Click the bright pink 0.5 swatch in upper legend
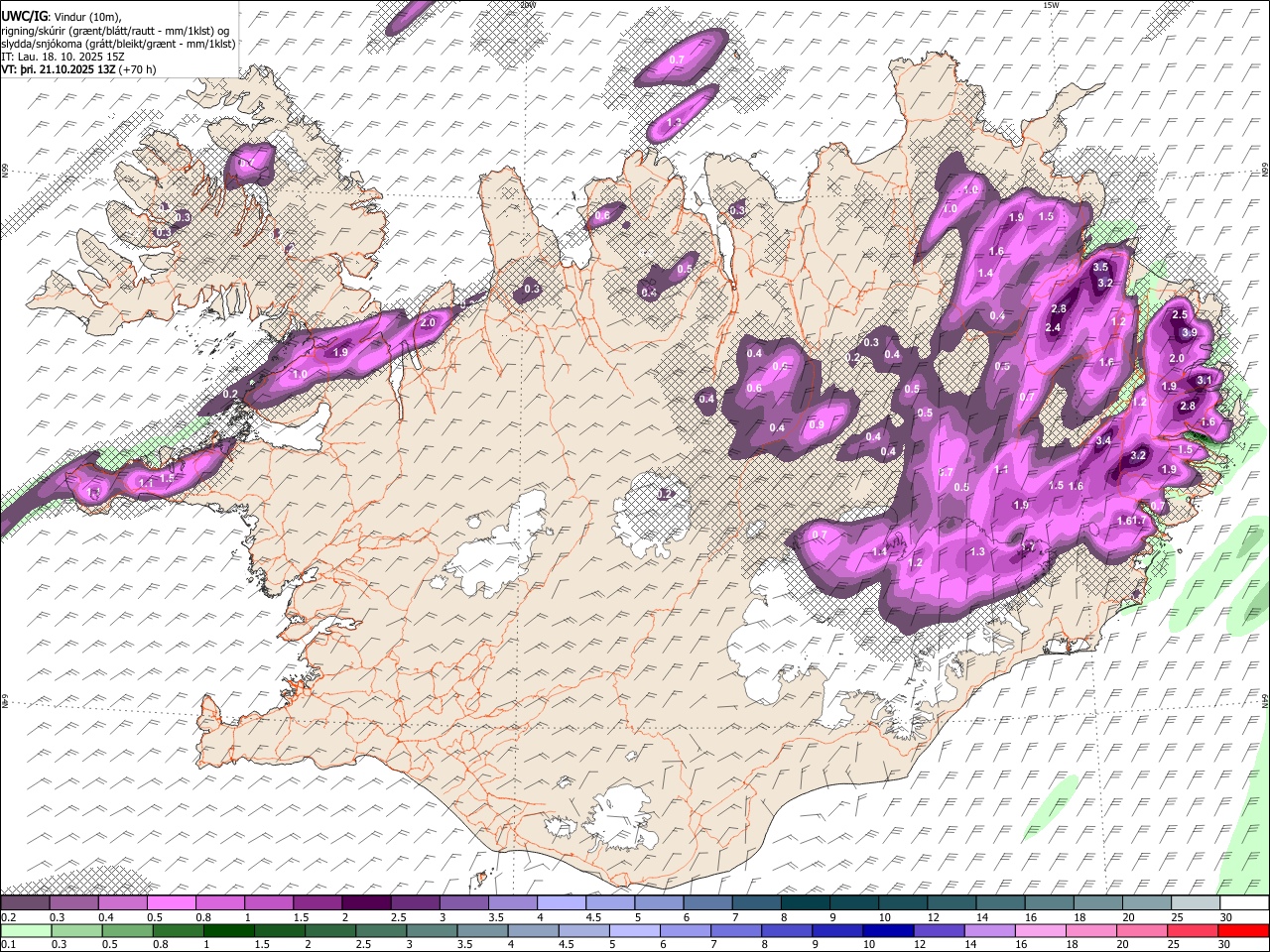 172,903
